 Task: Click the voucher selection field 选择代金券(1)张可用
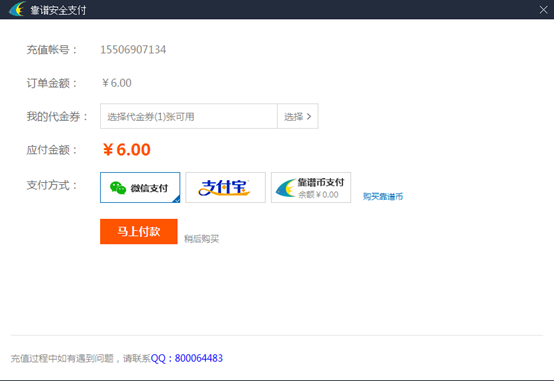[x=189, y=116]
